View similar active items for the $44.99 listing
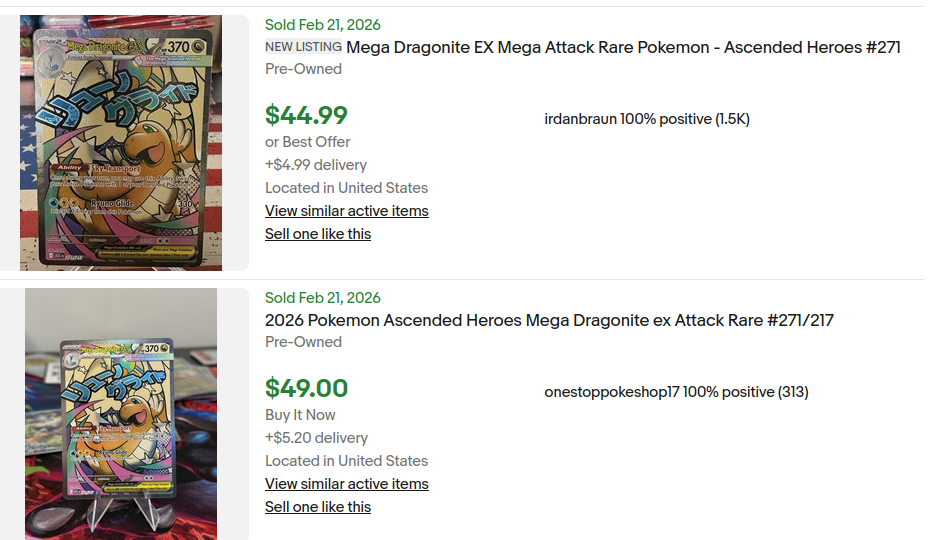 pyautogui.click(x=346, y=211)
